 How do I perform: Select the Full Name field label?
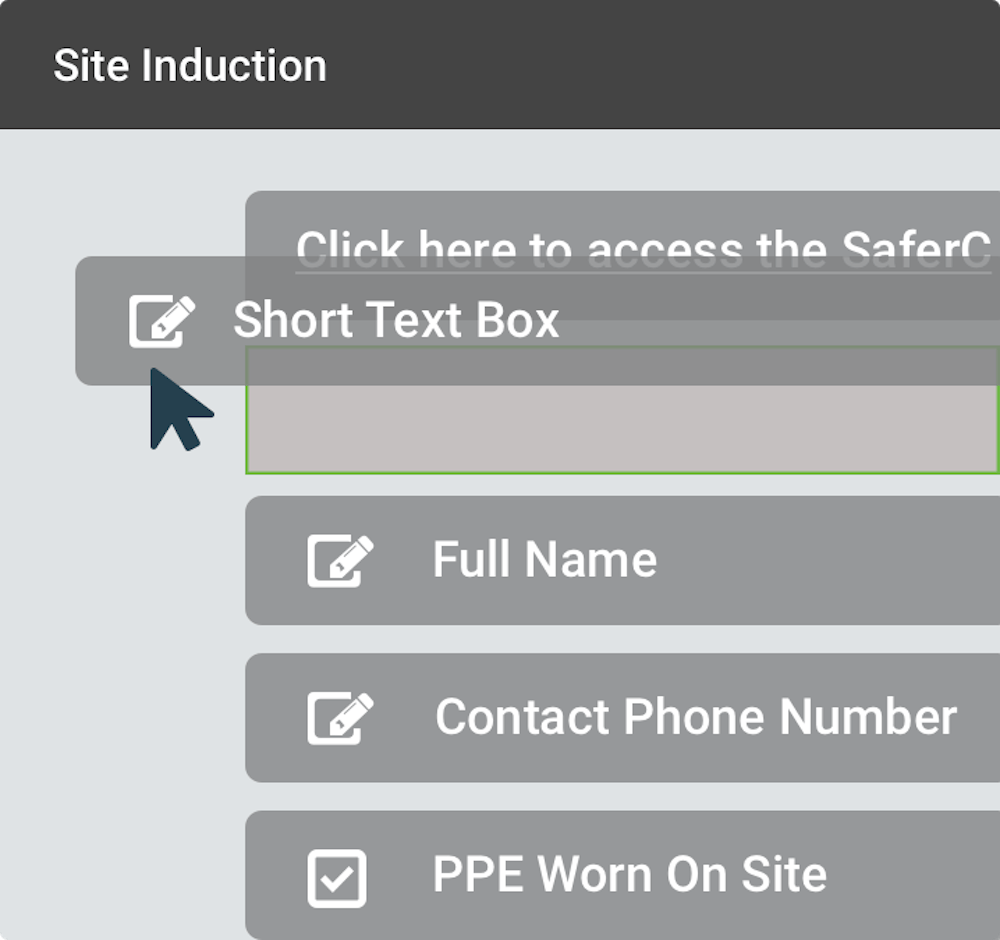tap(545, 559)
